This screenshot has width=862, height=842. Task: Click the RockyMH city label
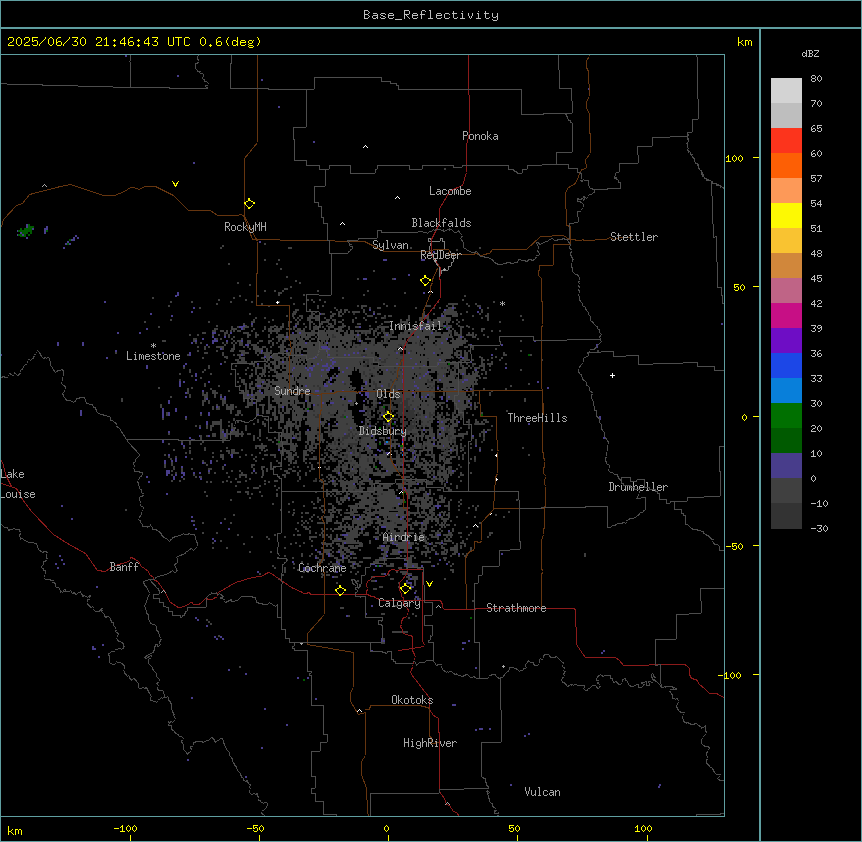click(x=245, y=227)
